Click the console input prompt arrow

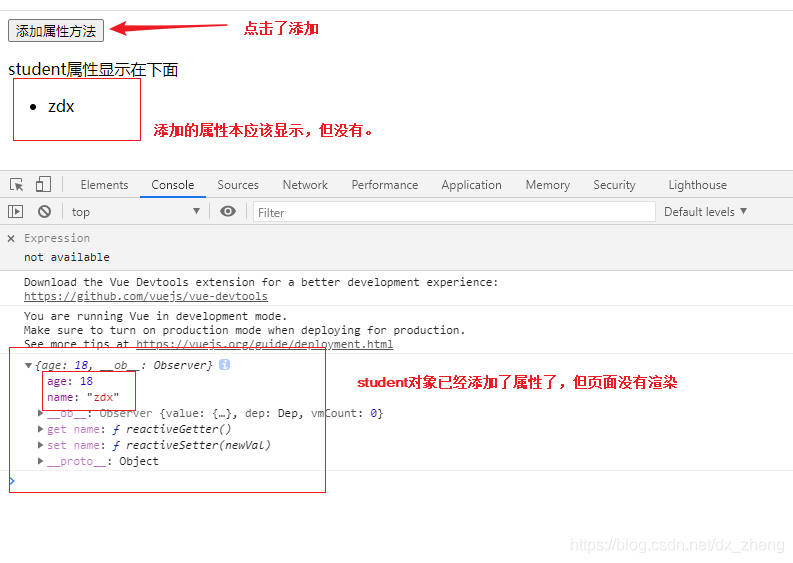pyautogui.click(x=12, y=481)
